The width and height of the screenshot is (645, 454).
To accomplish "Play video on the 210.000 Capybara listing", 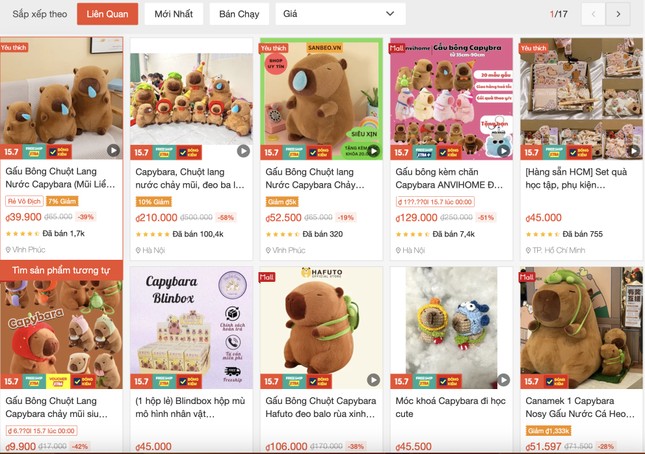I will click(244, 151).
